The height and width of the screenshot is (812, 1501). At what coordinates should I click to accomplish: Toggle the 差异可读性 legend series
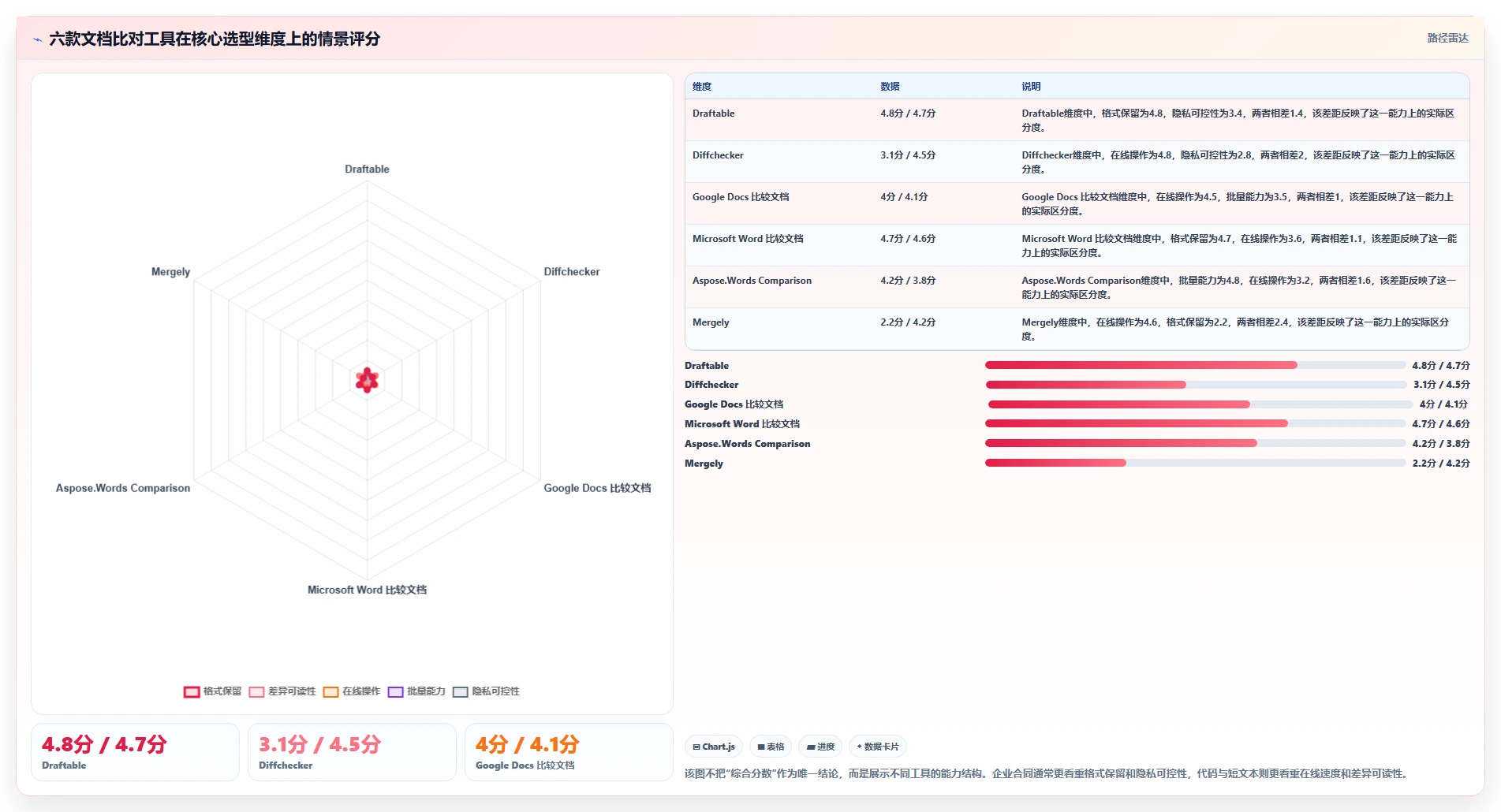point(282,691)
